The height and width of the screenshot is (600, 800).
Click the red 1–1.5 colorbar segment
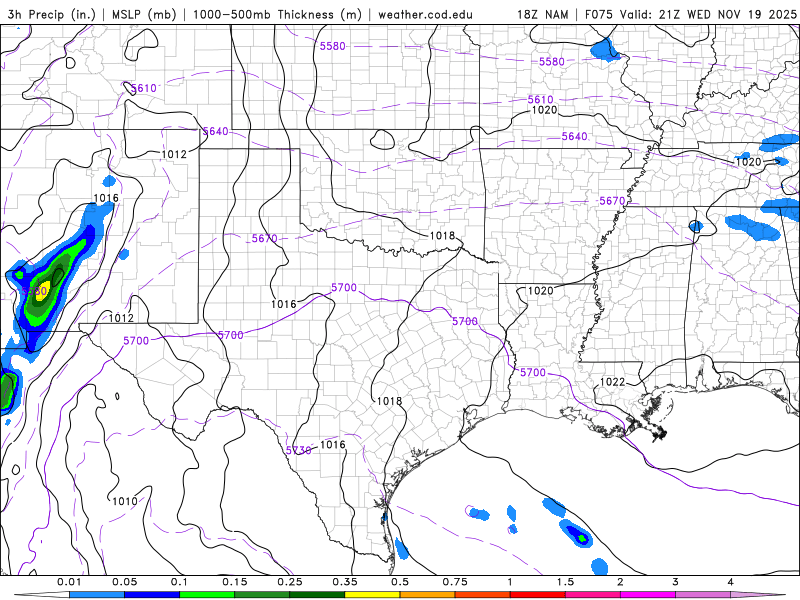tap(538, 595)
